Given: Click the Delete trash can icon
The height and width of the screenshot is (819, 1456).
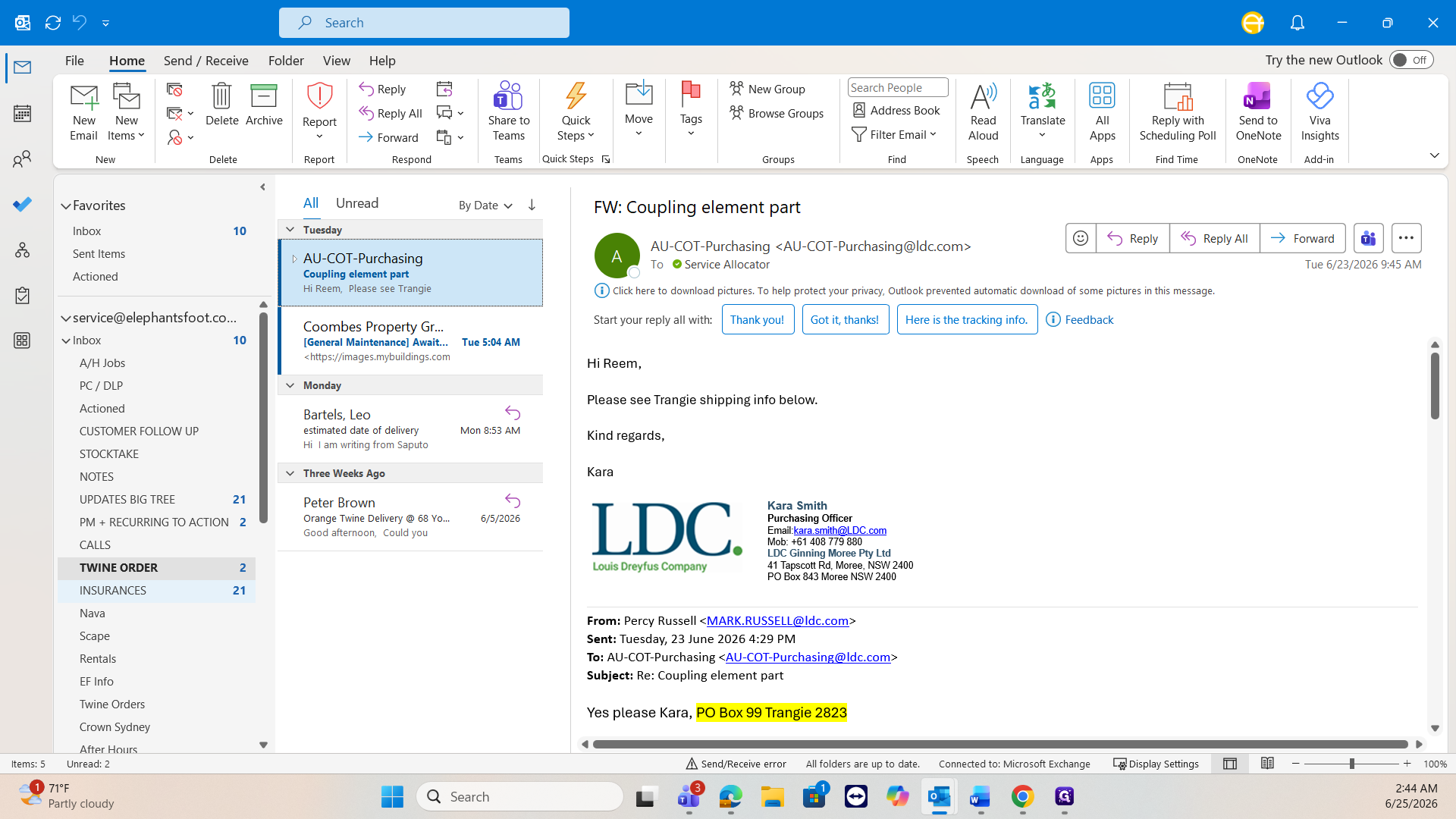Looking at the screenshot, I should click(x=221, y=97).
